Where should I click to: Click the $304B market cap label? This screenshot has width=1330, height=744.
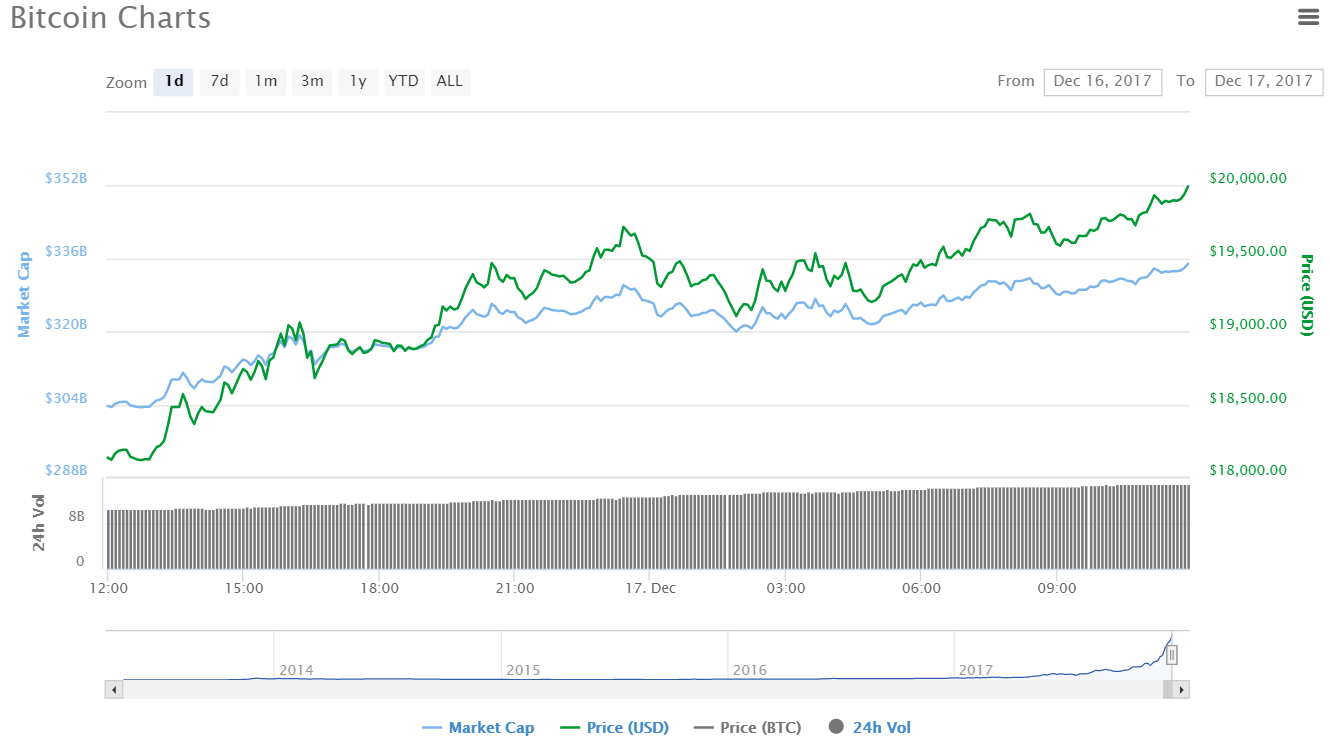[x=66, y=398]
